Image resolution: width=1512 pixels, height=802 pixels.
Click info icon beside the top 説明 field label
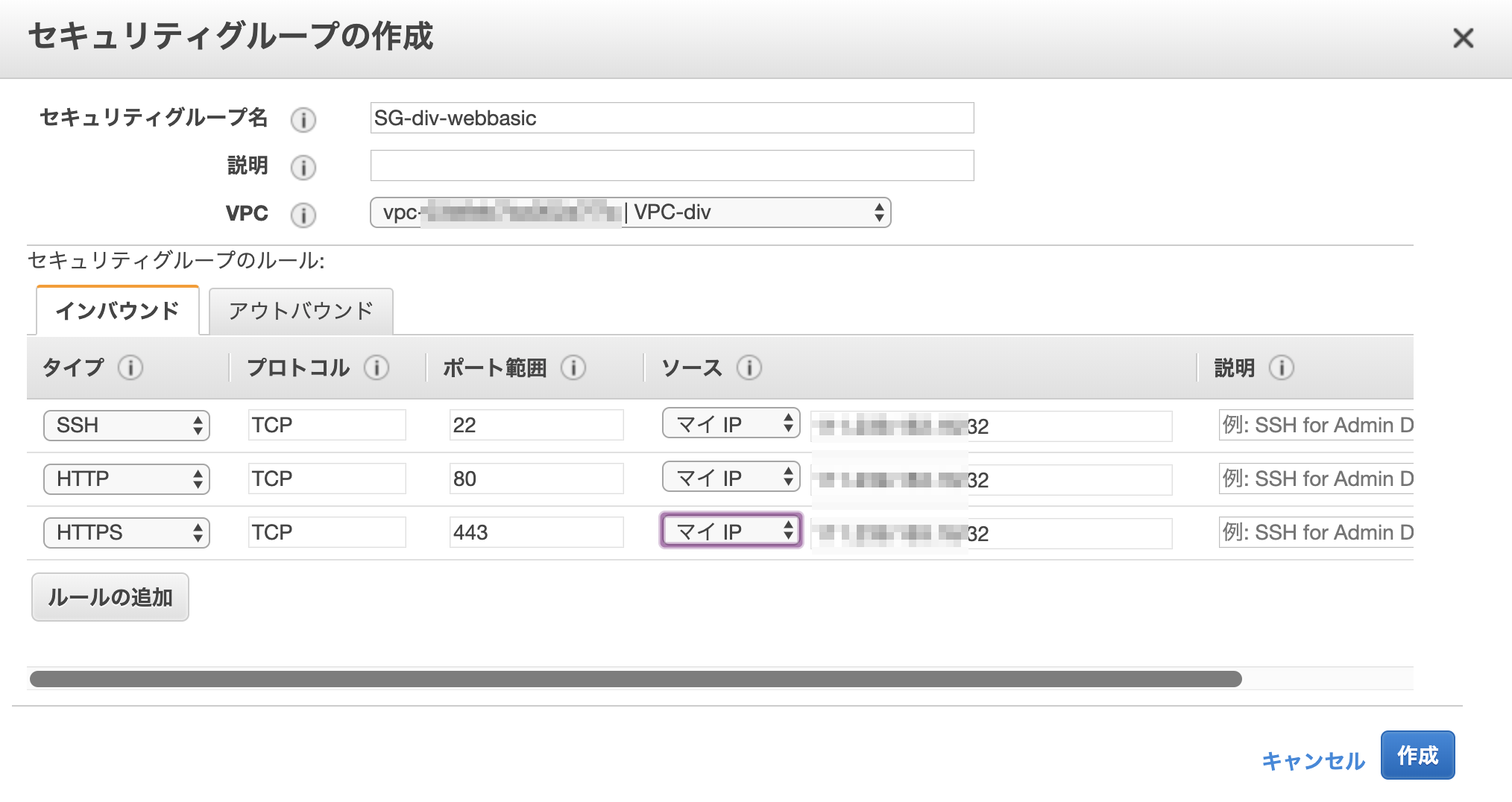pos(303,167)
